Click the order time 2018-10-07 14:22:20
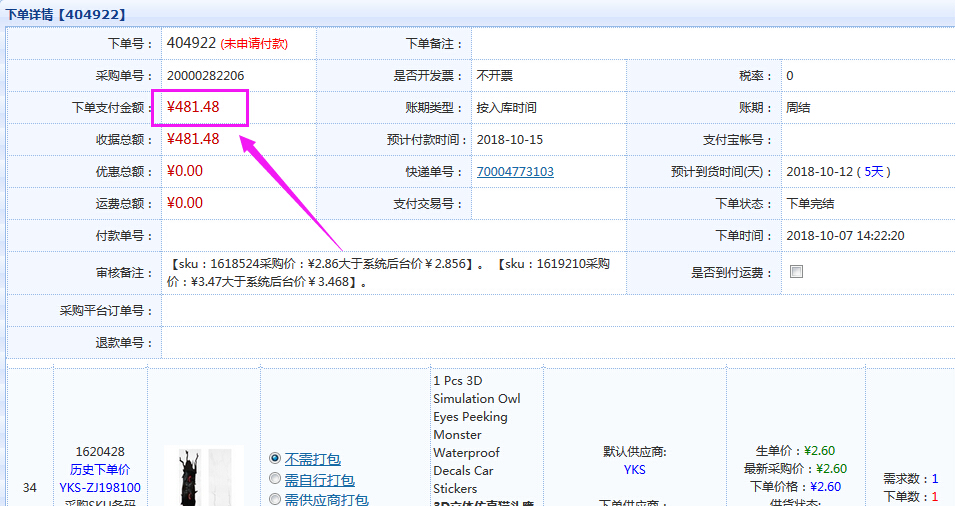 point(845,236)
